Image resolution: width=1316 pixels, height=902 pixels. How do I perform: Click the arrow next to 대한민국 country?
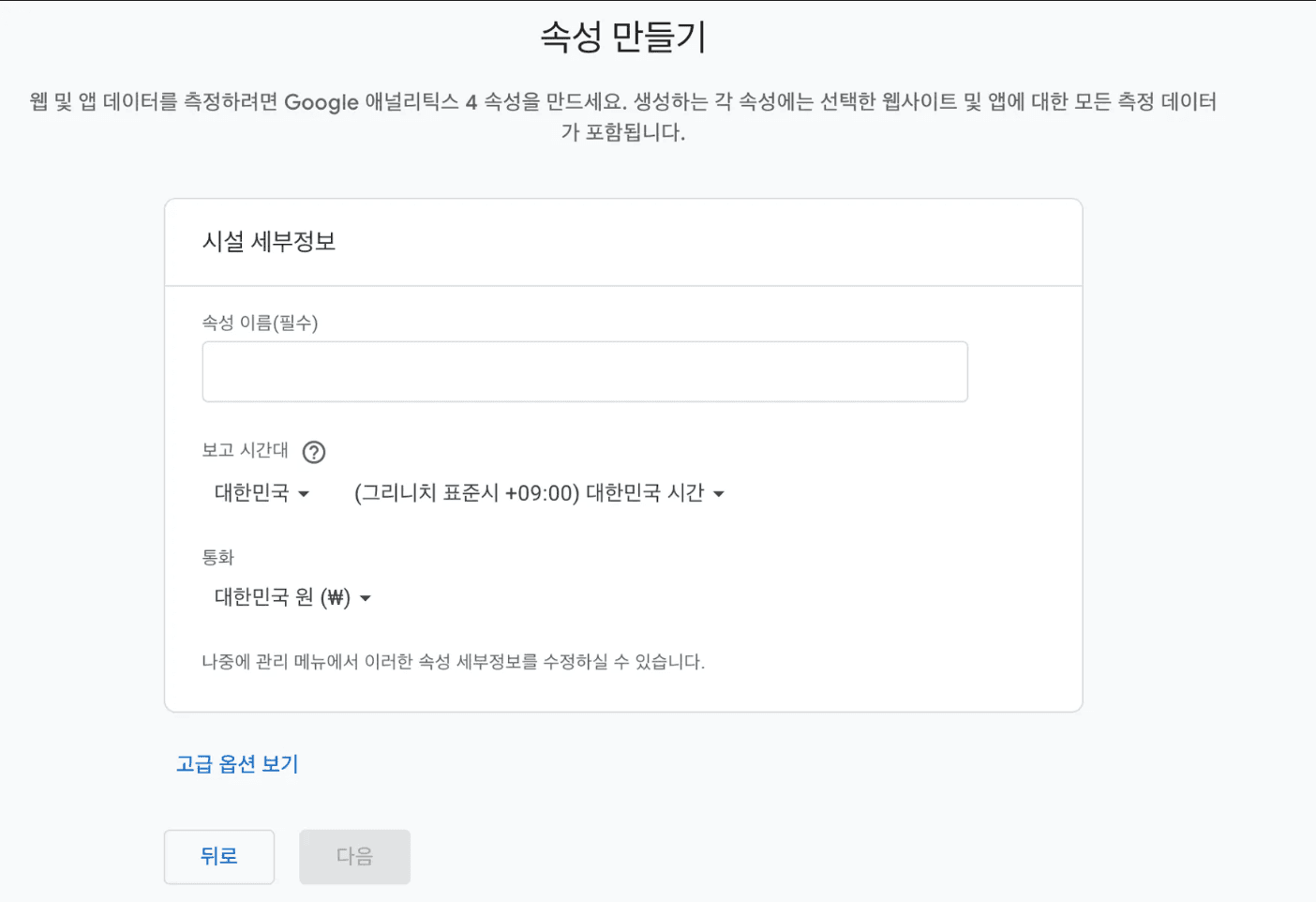tap(304, 494)
